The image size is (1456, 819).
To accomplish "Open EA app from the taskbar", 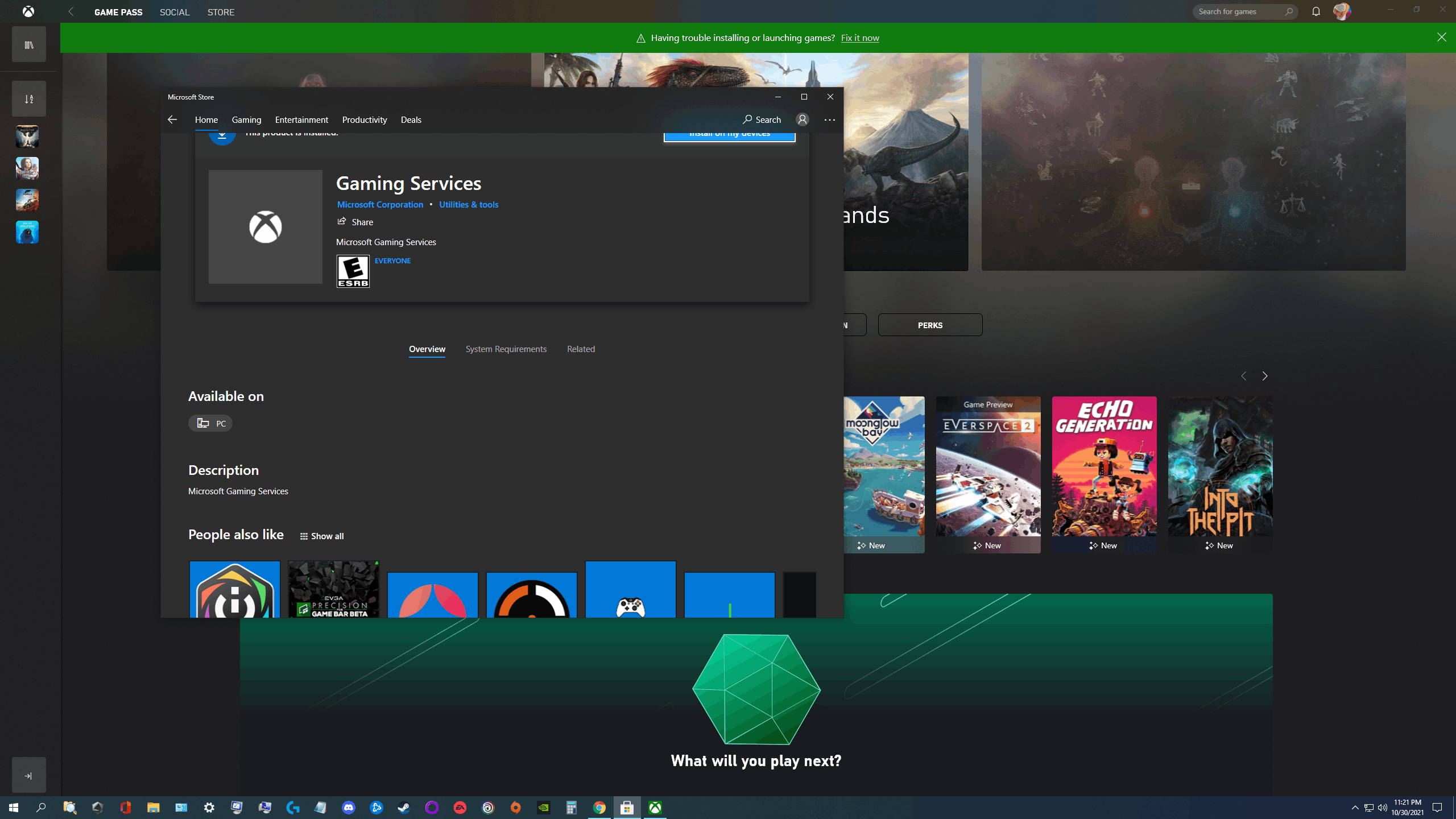I will 460,808.
